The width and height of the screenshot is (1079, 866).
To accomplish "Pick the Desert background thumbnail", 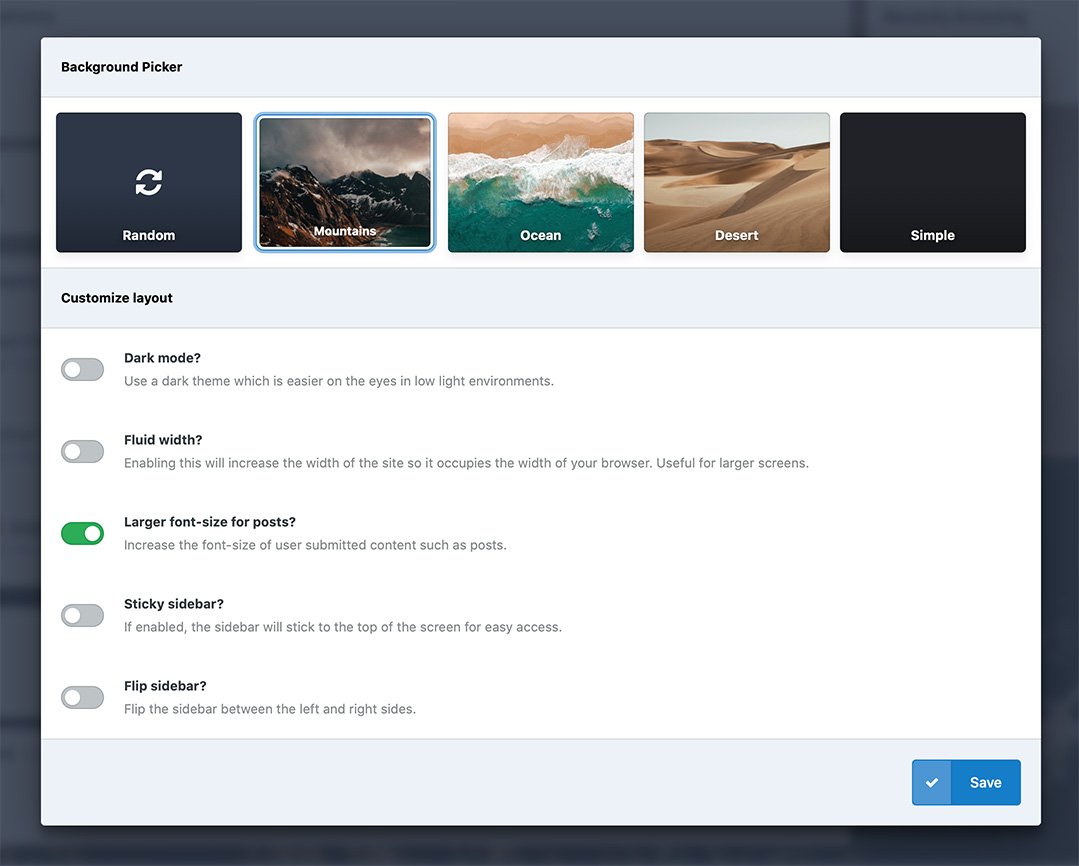I will [x=736, y=182].
